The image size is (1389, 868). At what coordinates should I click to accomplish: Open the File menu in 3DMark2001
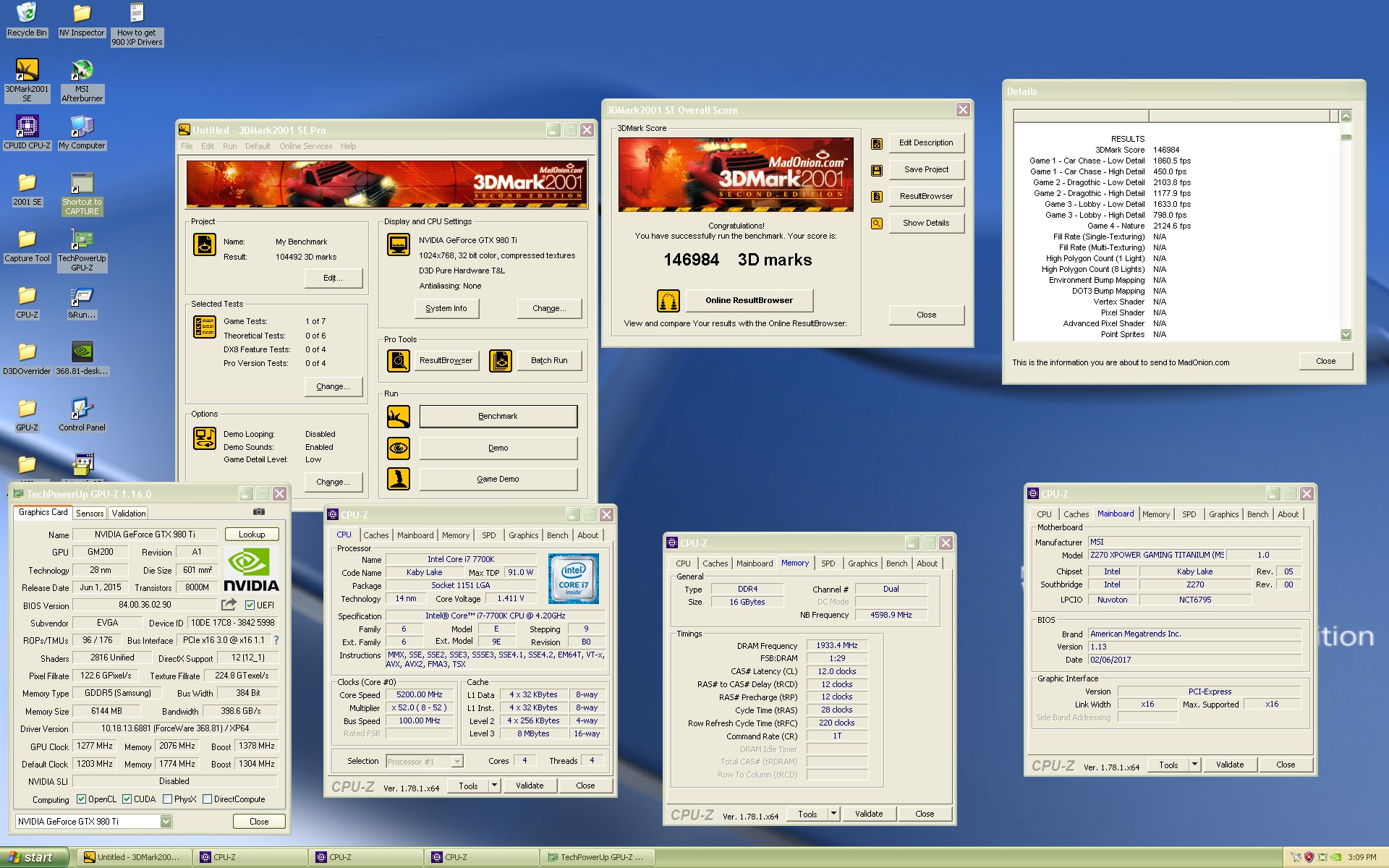187,146
